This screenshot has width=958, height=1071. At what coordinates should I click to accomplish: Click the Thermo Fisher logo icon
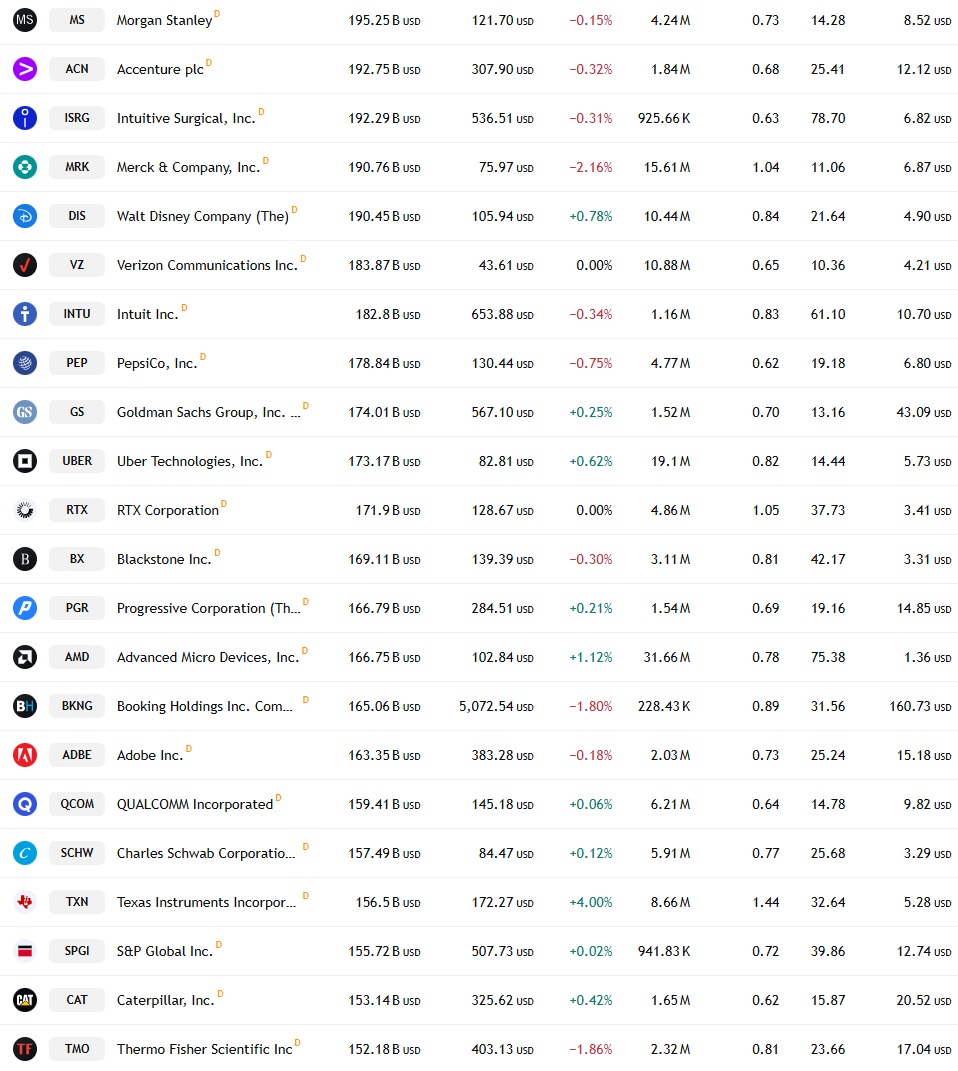click(25, 1049)
